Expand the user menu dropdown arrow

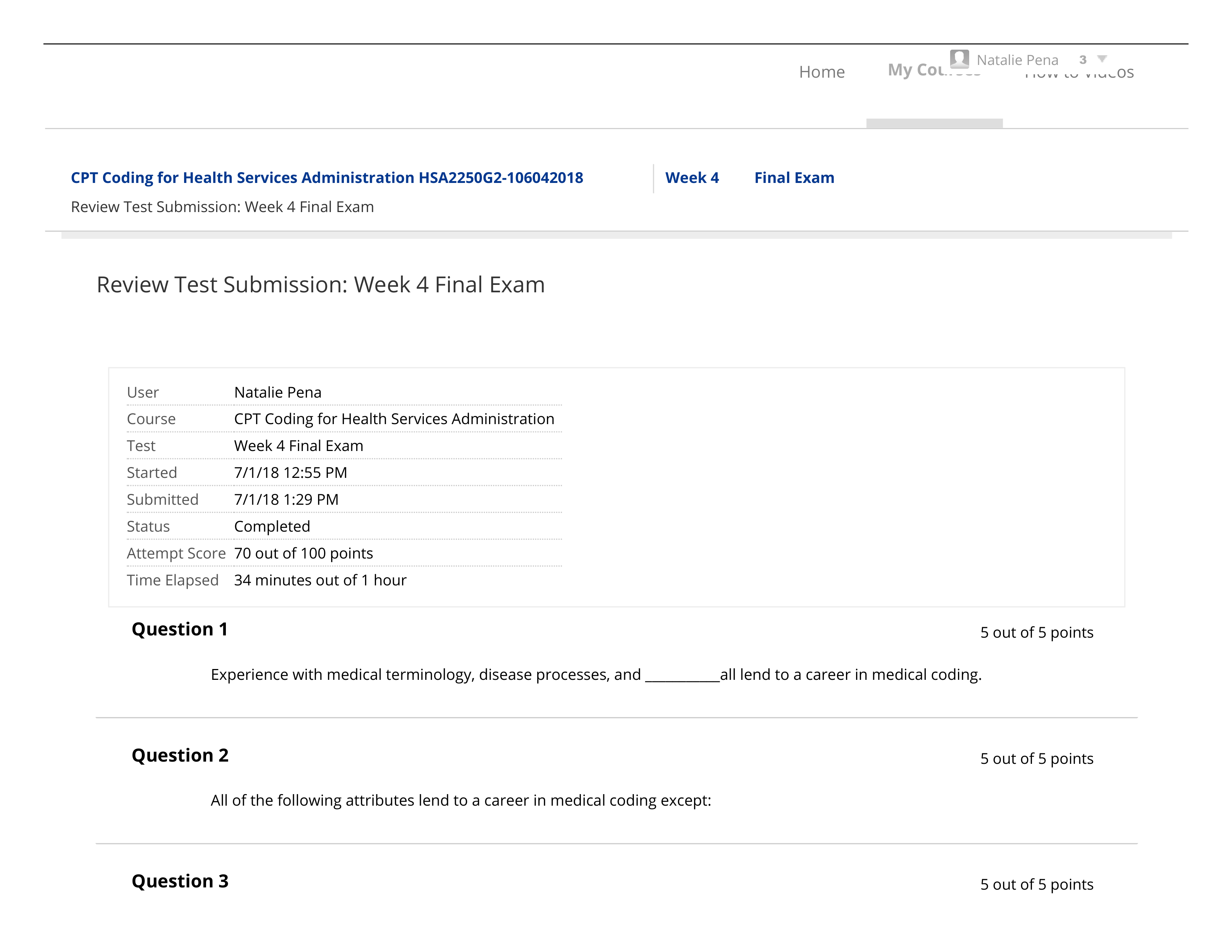click(x=1102, y=59)
